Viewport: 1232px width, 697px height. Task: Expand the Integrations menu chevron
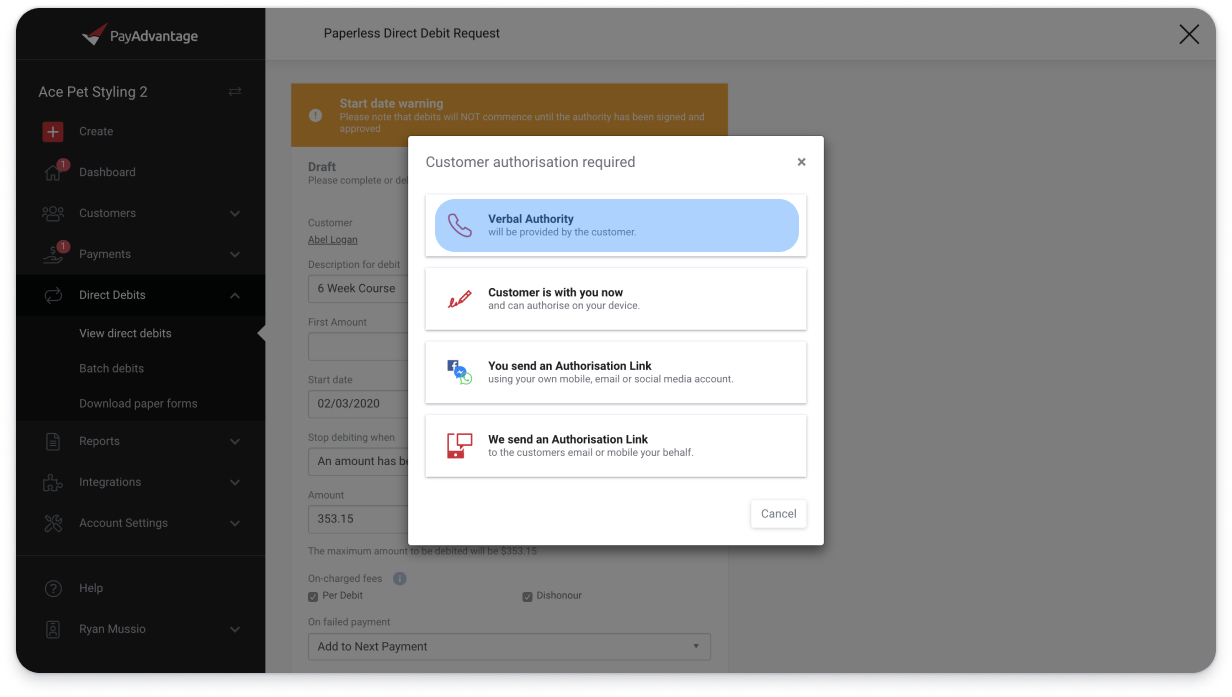[235, 482]
